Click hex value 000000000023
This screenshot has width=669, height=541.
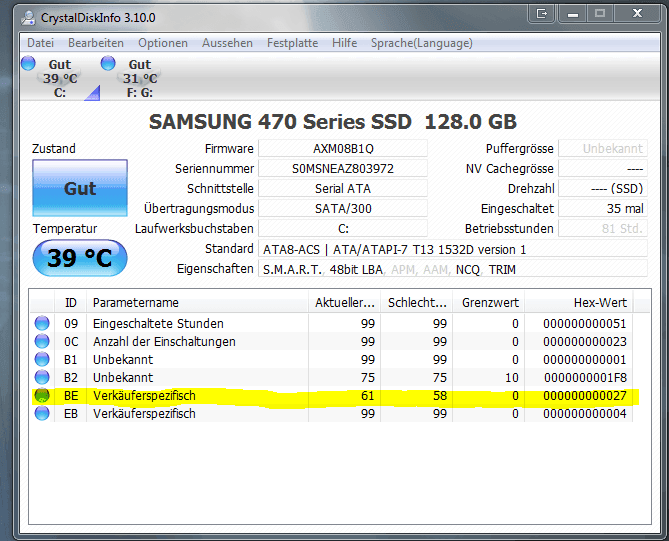pos(585,342)
